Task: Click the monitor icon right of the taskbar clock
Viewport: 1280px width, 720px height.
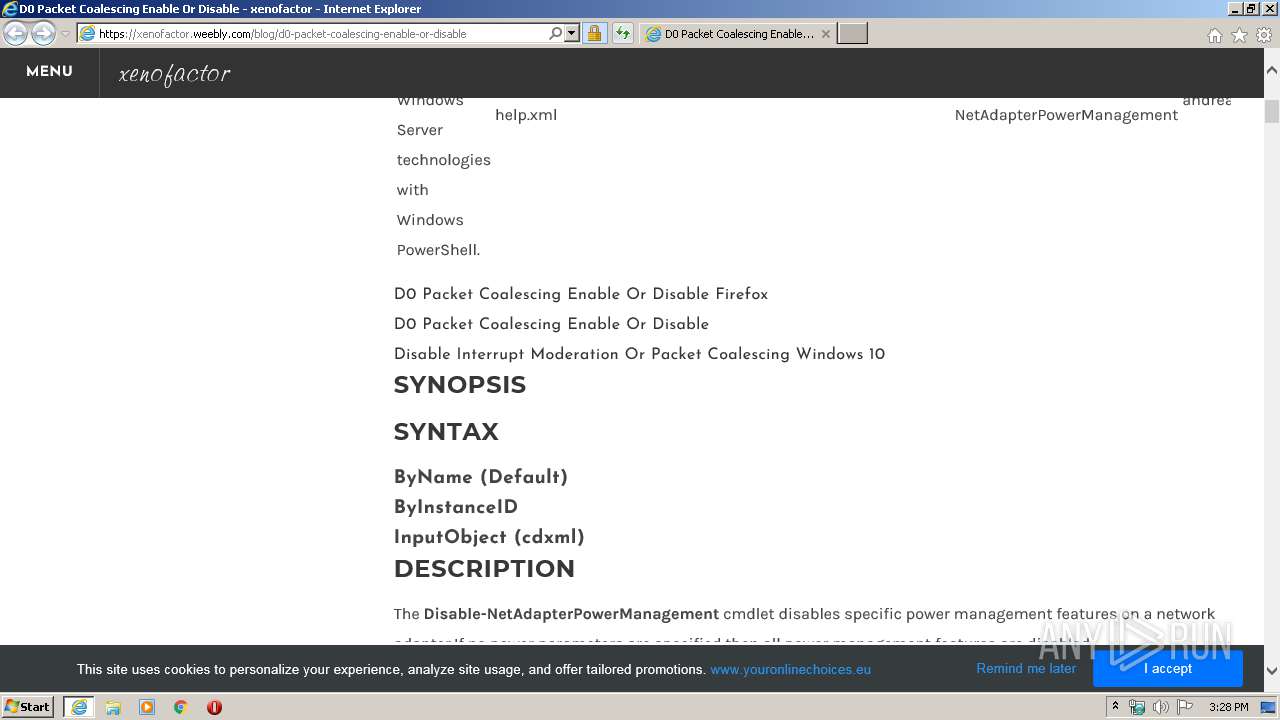Action: click(1268, 707)
